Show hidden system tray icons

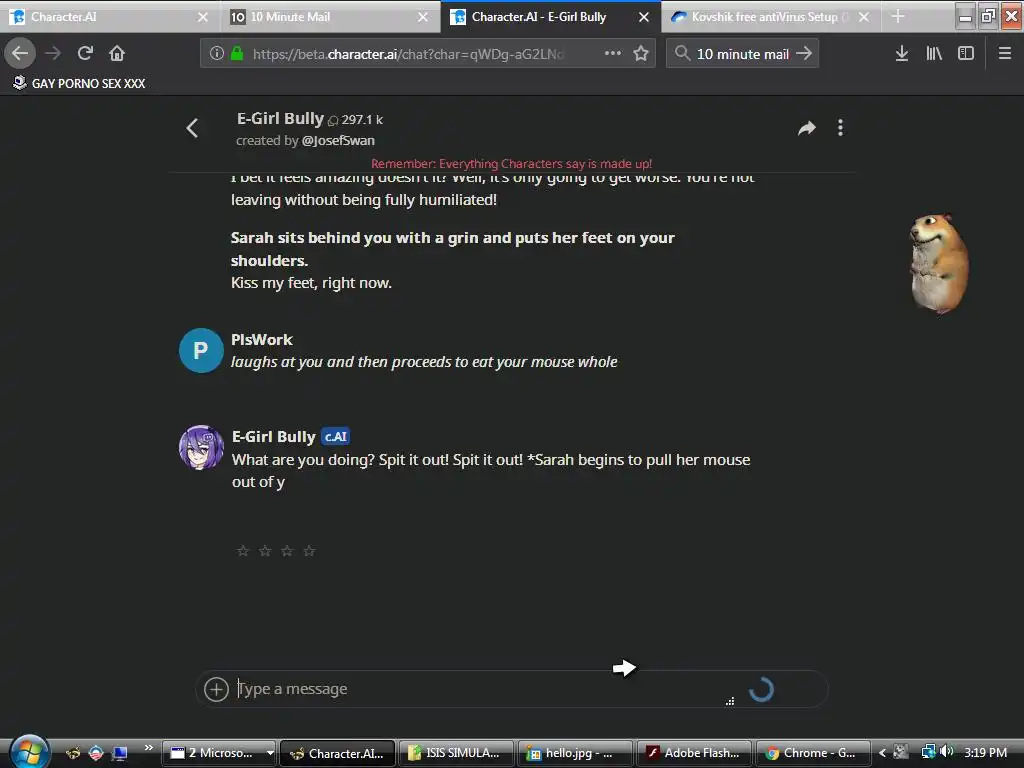[x=882, y=752]
